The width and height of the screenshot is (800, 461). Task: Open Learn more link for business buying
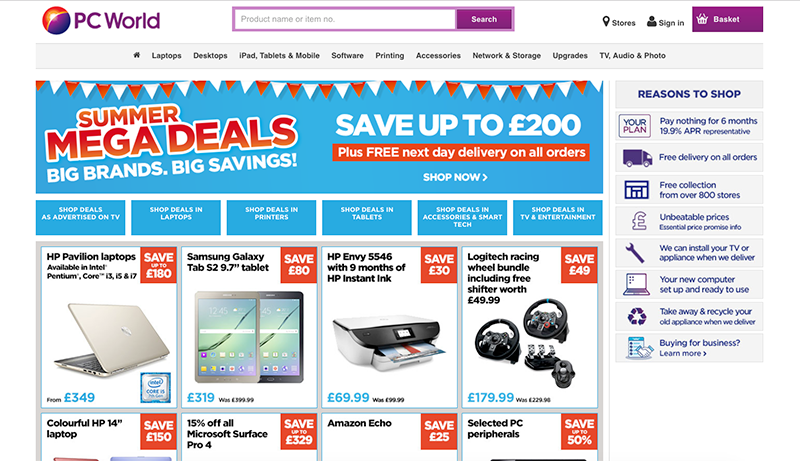pyautogui.click(x=683, y=353)
